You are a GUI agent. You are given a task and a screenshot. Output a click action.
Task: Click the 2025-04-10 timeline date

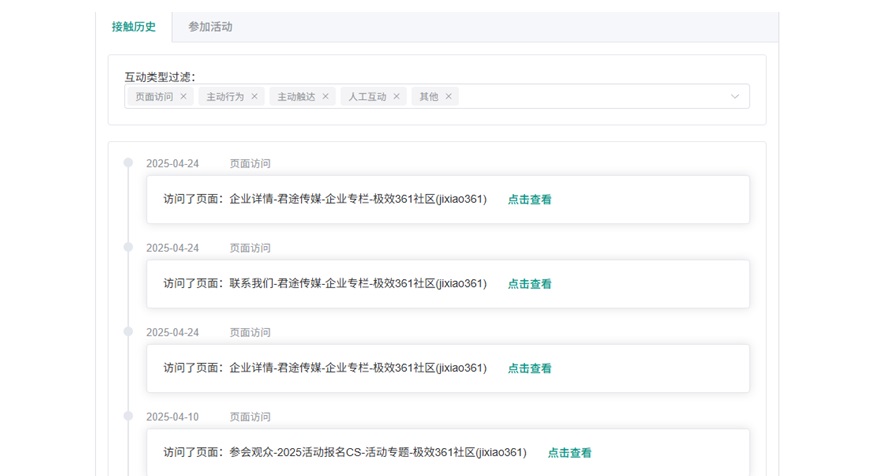coord(173,417)
